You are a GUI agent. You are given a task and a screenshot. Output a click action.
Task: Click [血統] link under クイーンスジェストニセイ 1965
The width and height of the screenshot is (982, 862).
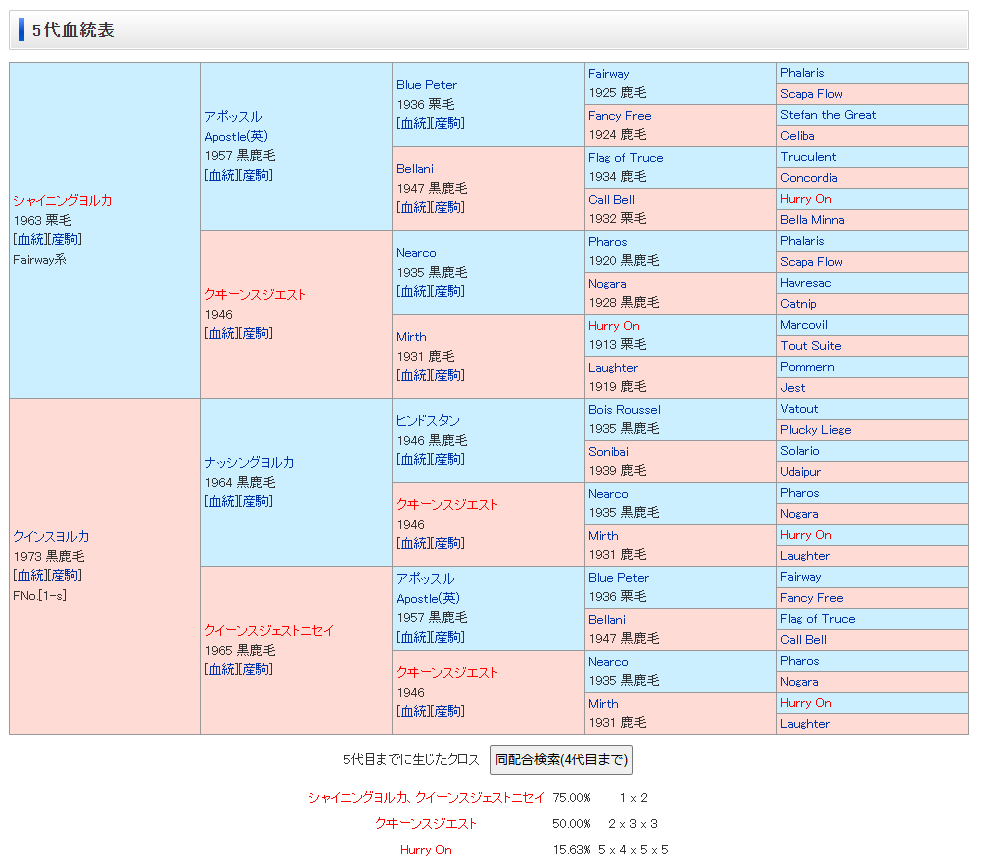pos(222,669)
